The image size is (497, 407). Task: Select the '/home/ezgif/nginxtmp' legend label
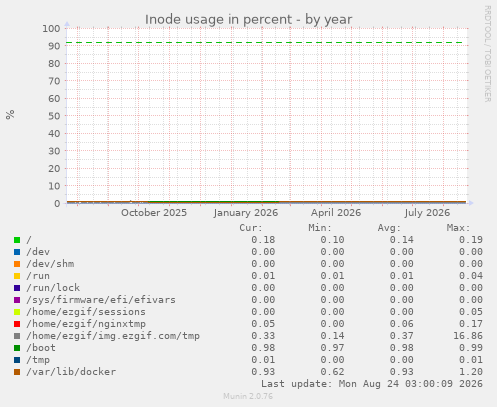click(x=86, y=324)
